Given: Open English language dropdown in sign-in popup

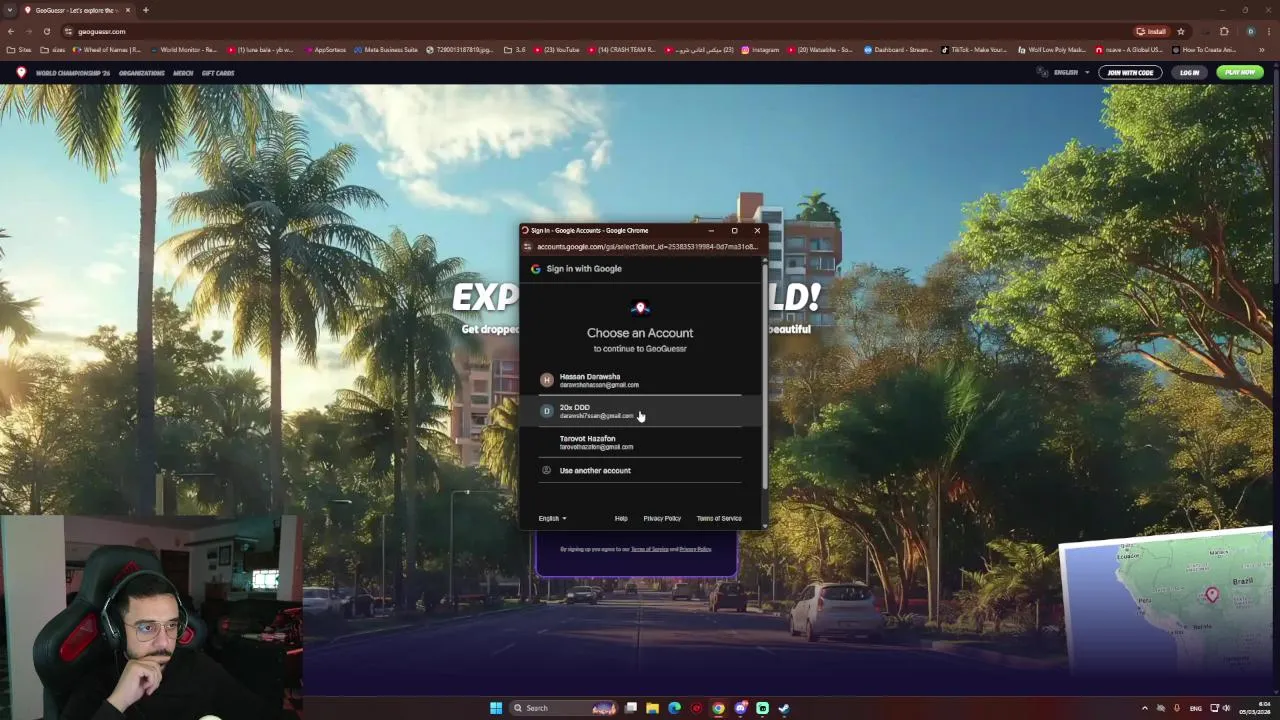Looking at the screenshot, I should (552, 518).
